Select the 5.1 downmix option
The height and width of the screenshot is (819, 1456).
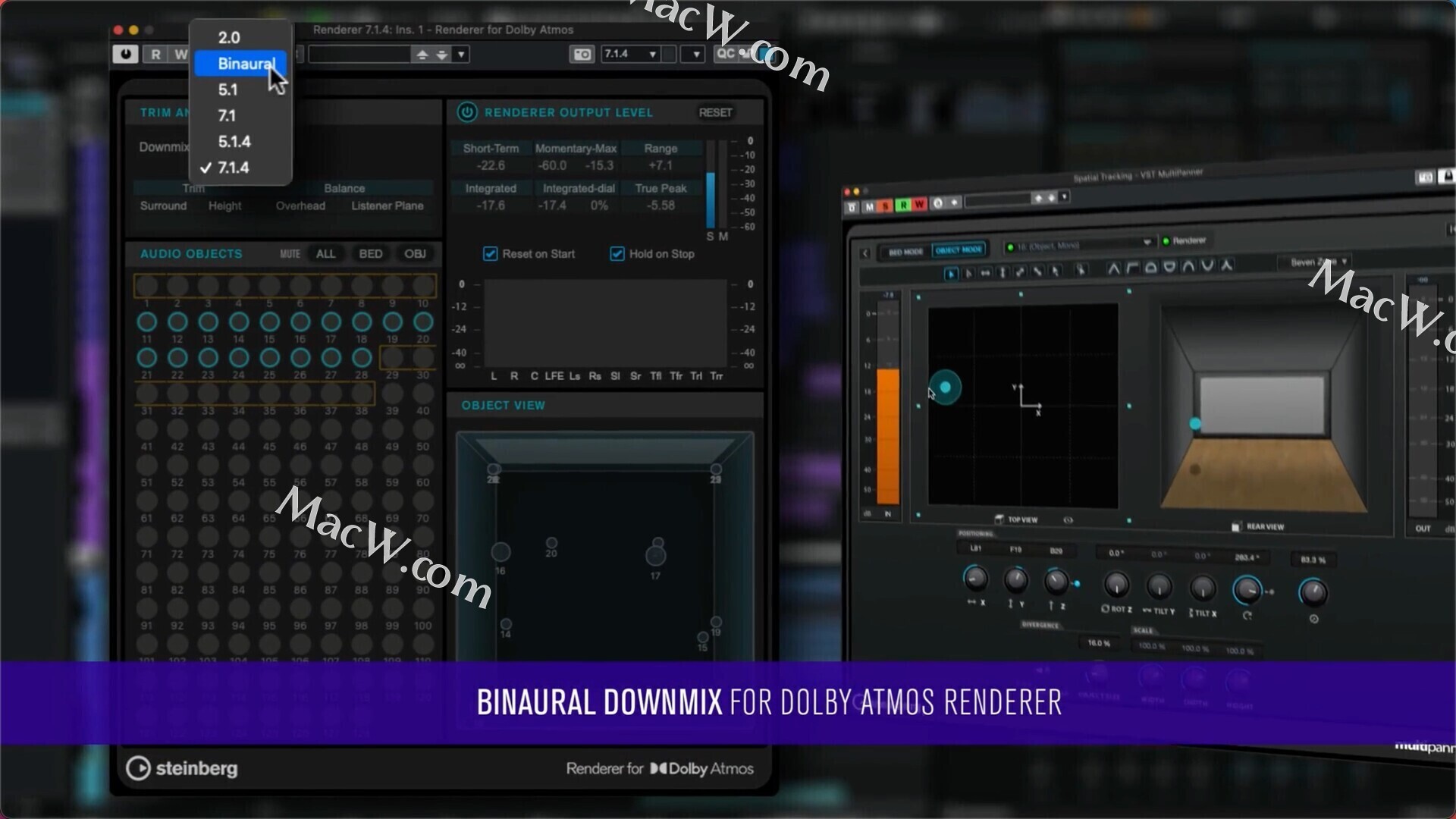[240, 89]
